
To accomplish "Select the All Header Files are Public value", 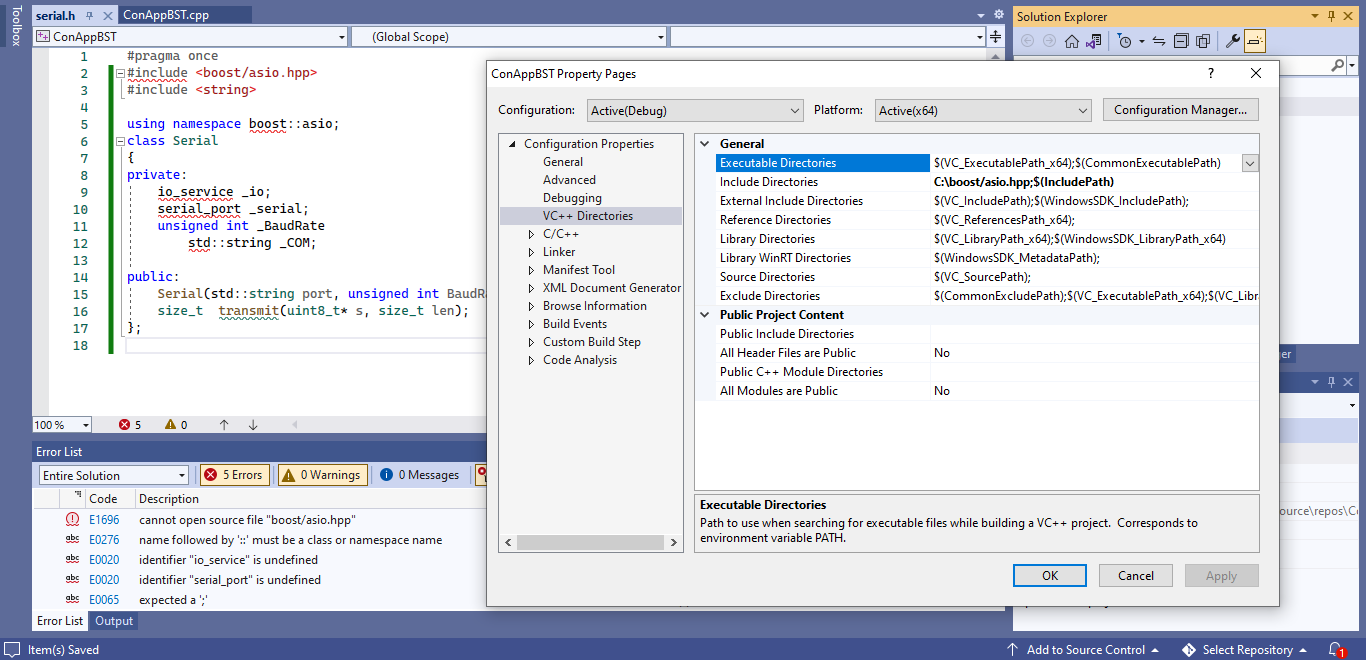I will pyautogui.click(x=1094, y=353).
